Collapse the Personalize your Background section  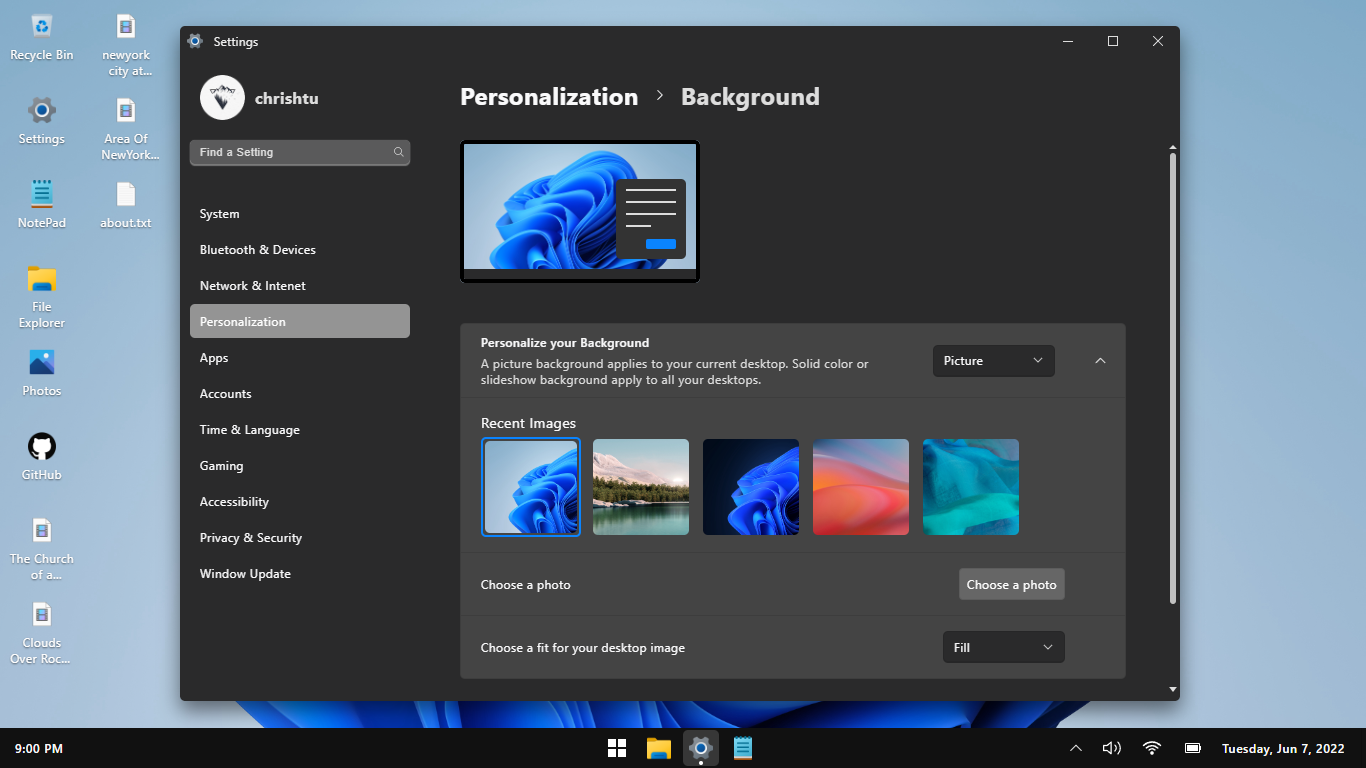(1100, 361)
